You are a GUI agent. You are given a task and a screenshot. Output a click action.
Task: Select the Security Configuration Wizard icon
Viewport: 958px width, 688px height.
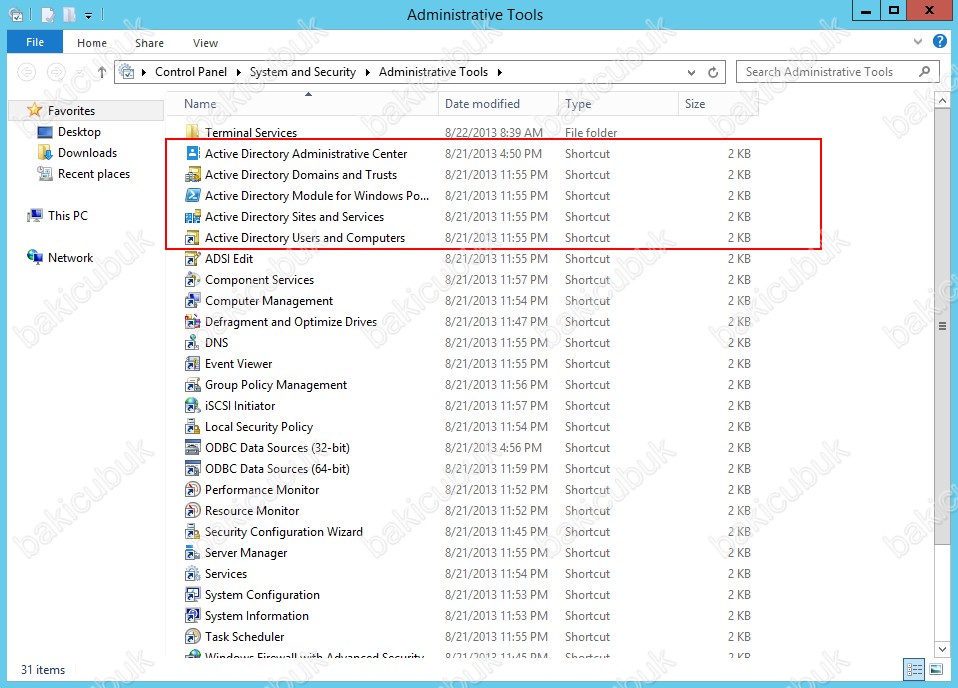[192, 532]
